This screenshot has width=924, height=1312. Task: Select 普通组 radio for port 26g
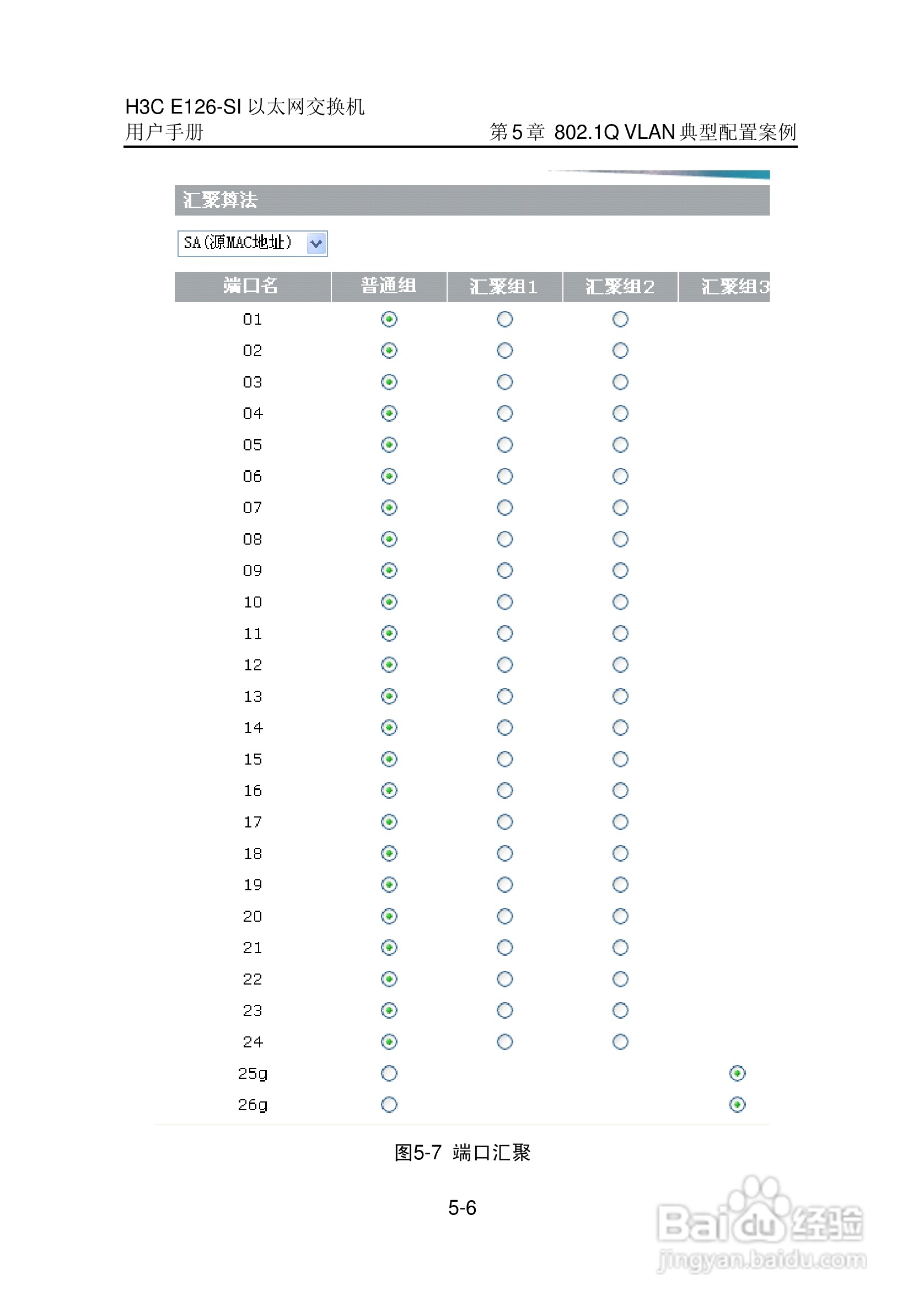[389, 1105]
